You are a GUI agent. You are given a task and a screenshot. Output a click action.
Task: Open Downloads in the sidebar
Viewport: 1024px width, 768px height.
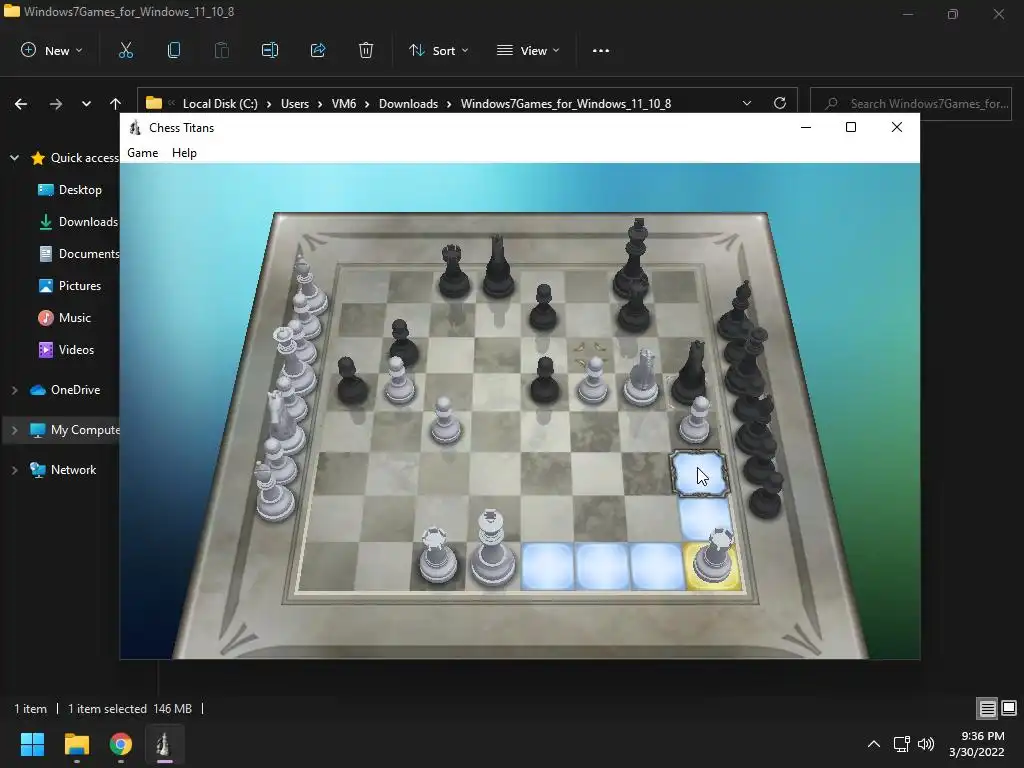[x=78, y=221]
